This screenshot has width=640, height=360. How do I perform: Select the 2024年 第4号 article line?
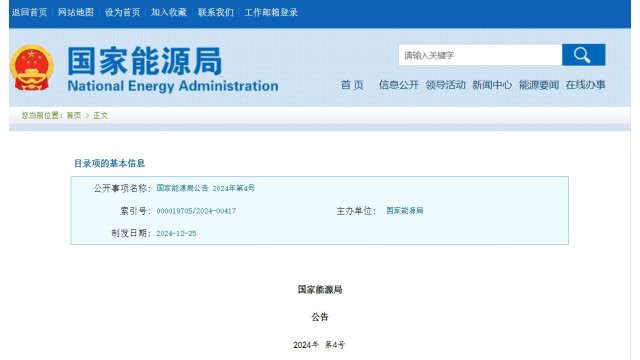click(319, 345)
